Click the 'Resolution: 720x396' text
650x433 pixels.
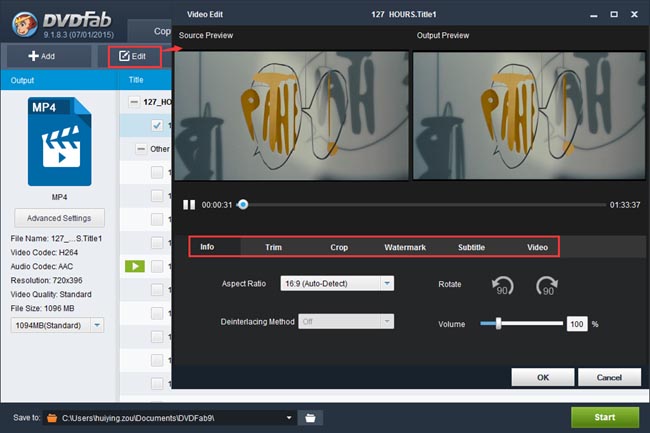pyautogui.click(x=46, y=281)
